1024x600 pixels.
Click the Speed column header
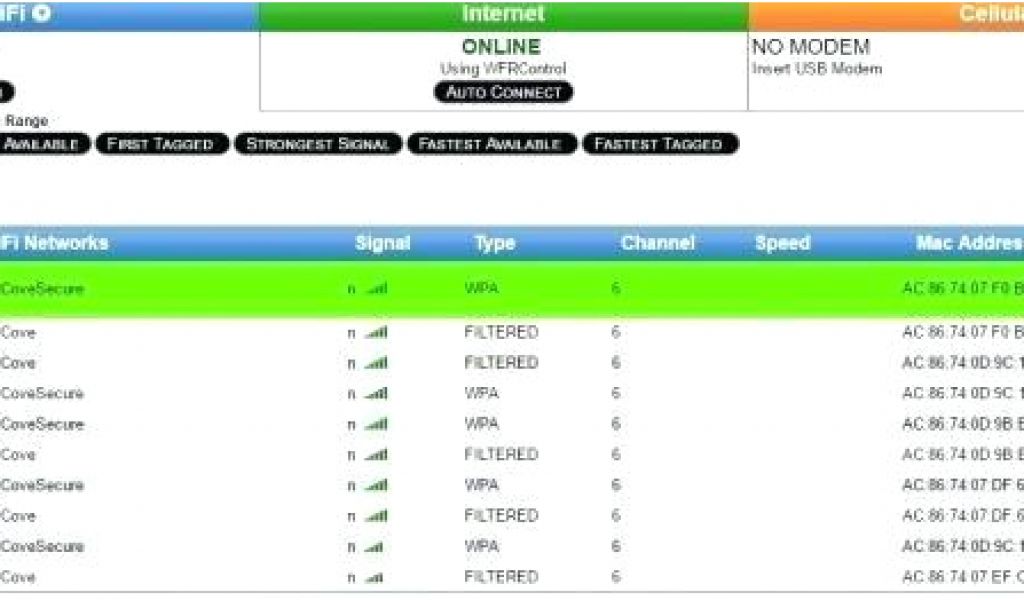tap(782, 243)
